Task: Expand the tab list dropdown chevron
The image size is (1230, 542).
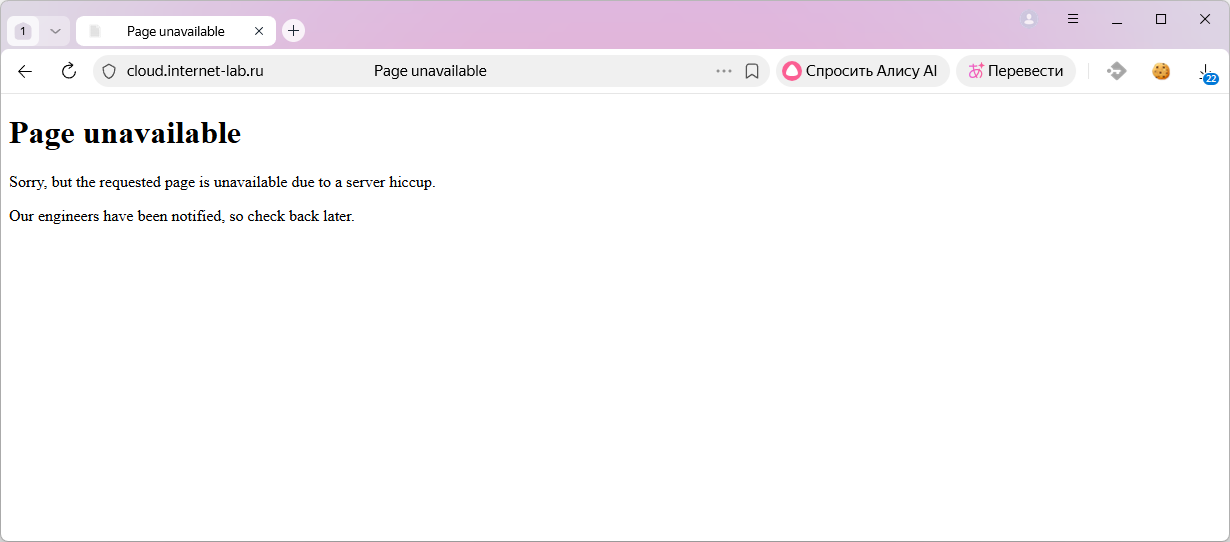Action: 55,31
